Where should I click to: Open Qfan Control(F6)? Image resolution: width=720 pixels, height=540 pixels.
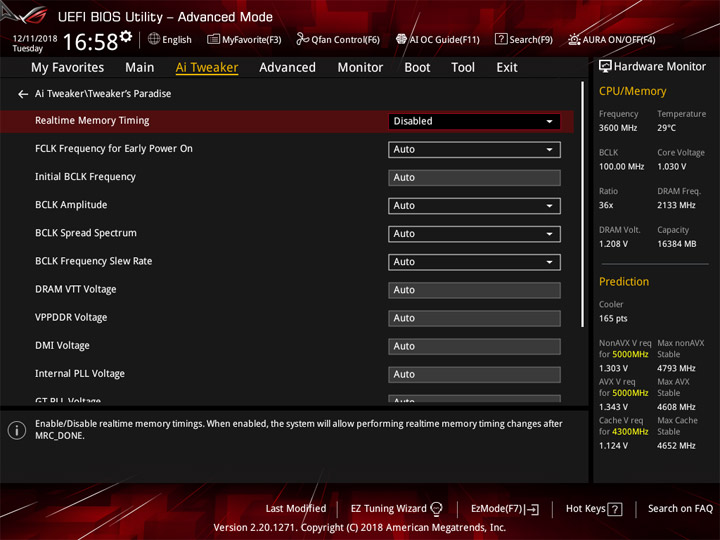click(x=338, y=39)
